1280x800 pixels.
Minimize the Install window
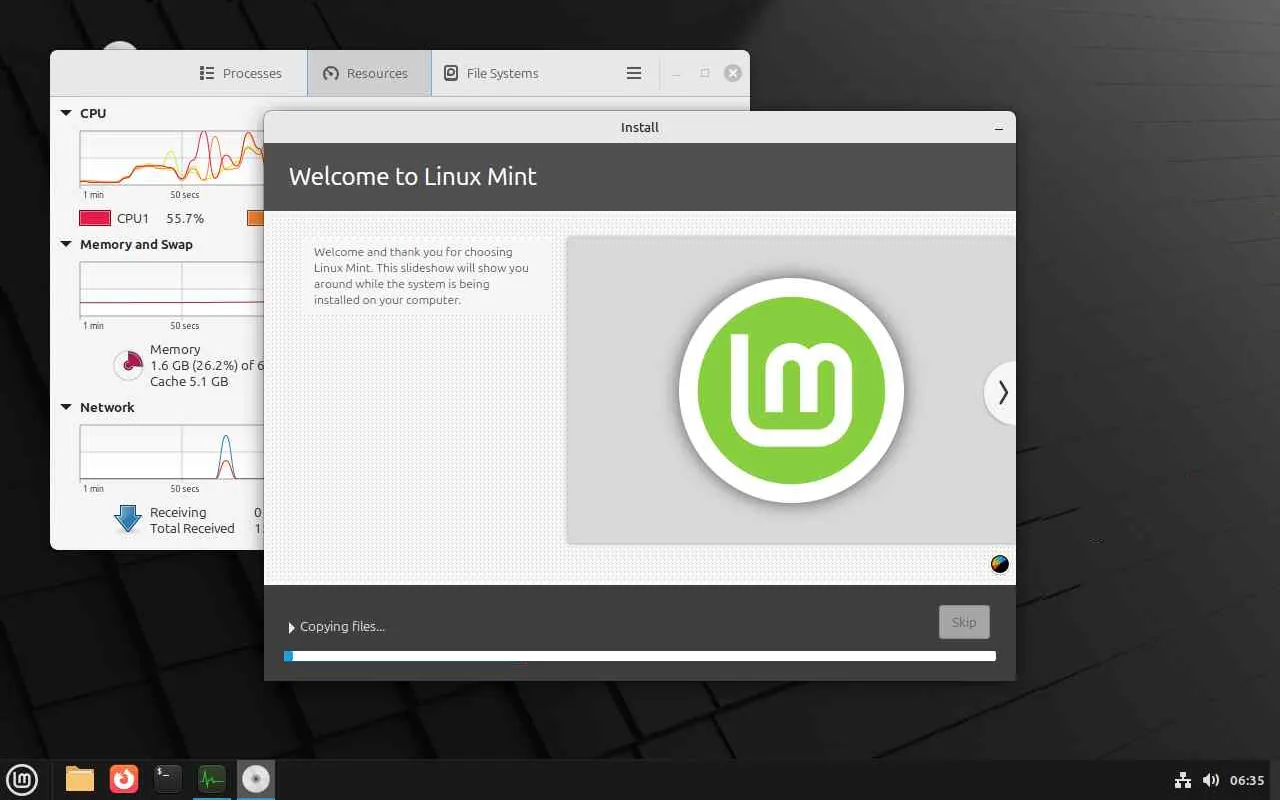[999, 128]
